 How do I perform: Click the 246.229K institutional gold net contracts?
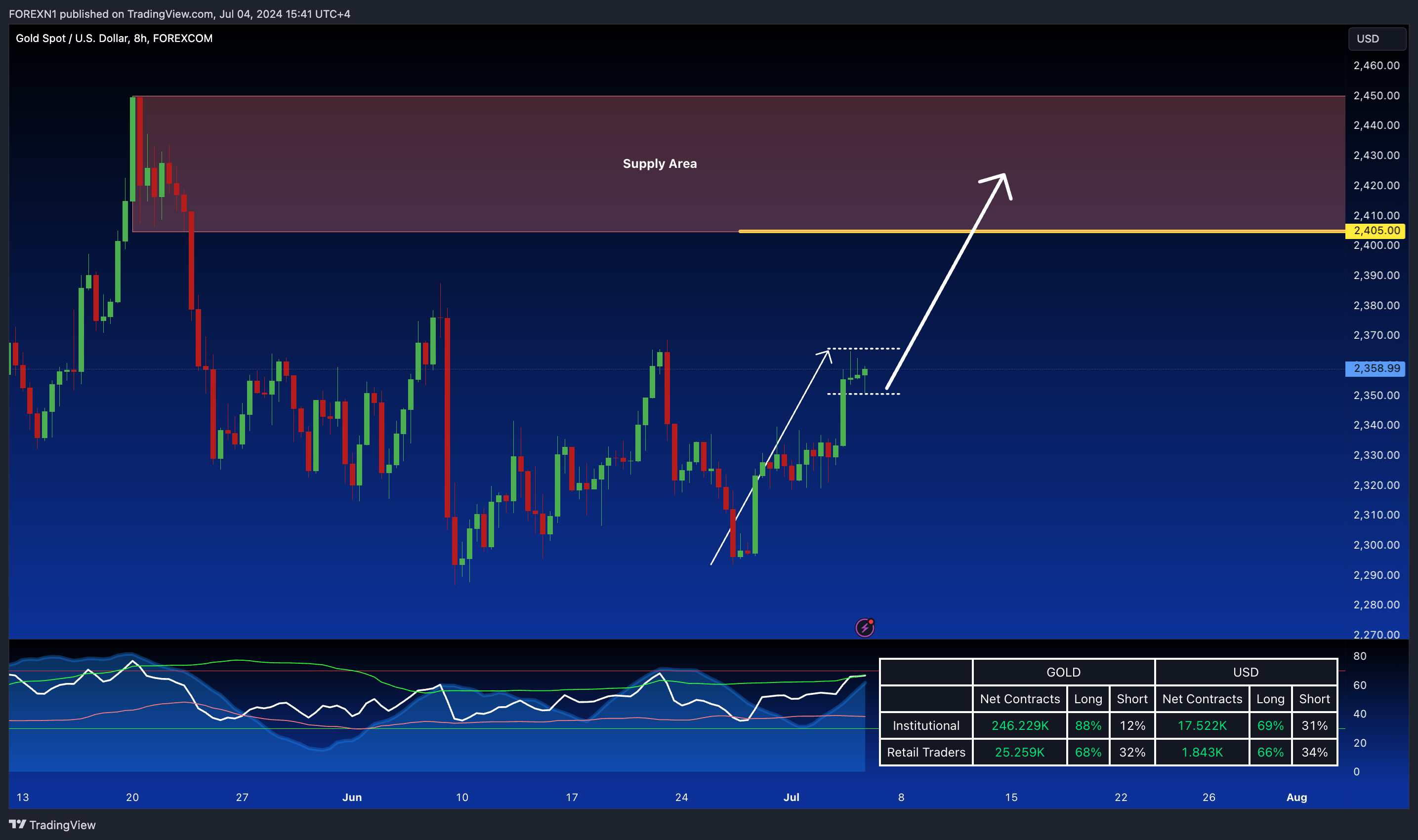(x=1020, y=725)
